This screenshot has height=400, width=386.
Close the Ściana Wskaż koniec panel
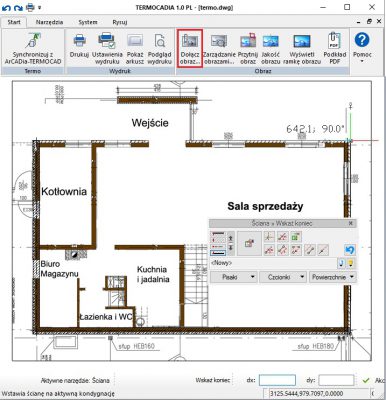pos(351,223)
